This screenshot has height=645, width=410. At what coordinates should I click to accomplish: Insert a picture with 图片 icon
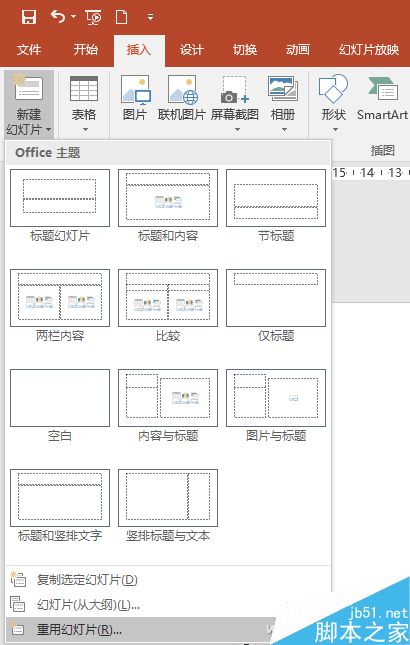(x=136, y=90)
